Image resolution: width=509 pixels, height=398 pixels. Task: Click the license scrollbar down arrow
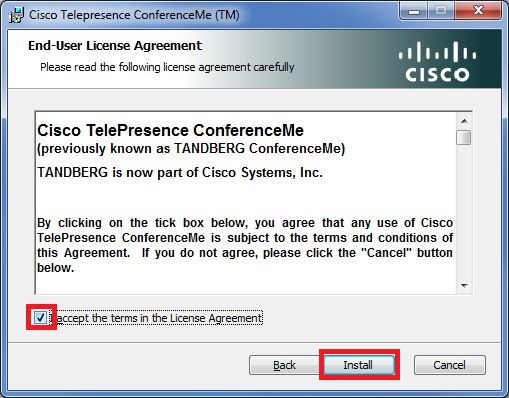464,285
